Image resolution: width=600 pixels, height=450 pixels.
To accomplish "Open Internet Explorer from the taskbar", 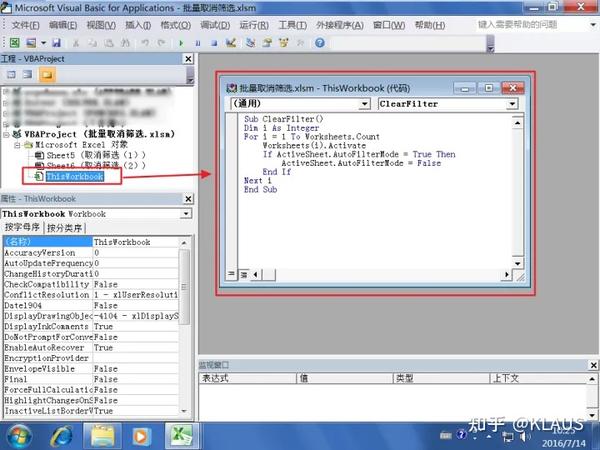I will coord(61,436).
